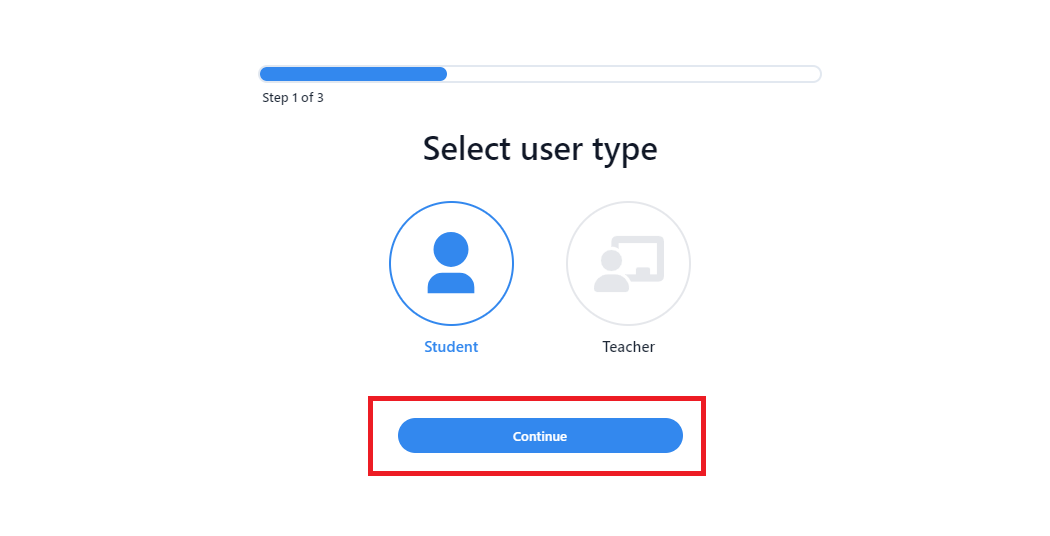The width and height of the screenshot is (1050, 536).
Task: Click the "Step 1 of 3" indicator
Action: pos(293,98)
